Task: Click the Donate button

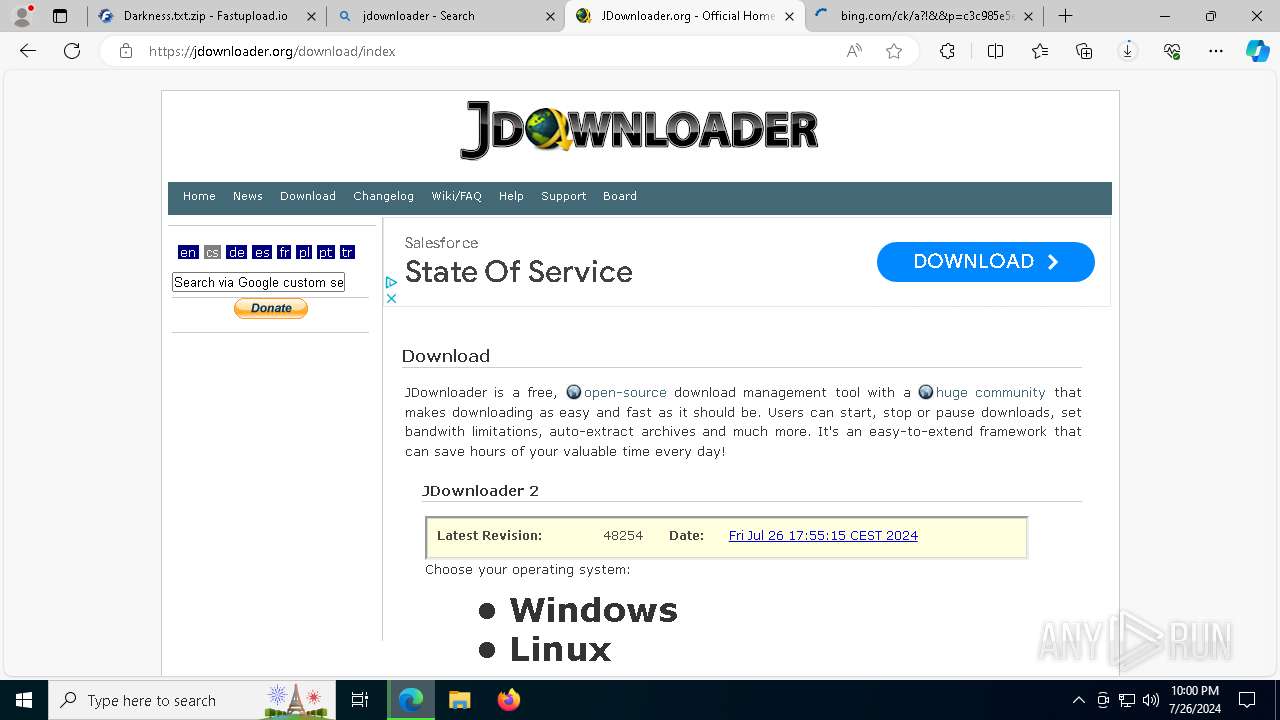Action: coord(271,308)
